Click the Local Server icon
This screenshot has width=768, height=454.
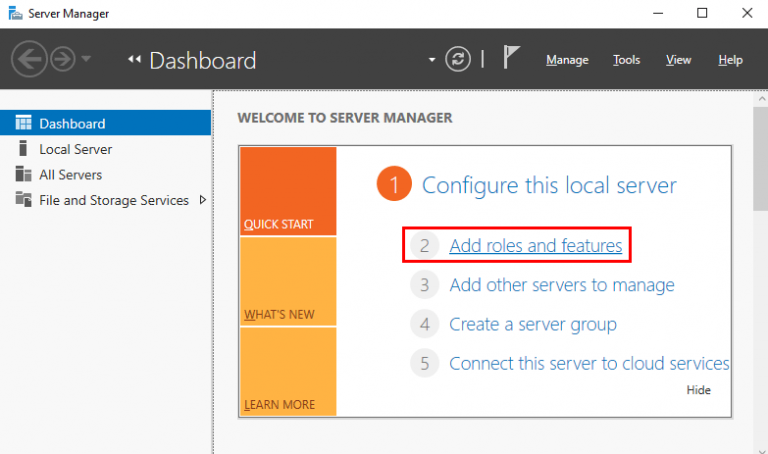[x=23, y=148]
